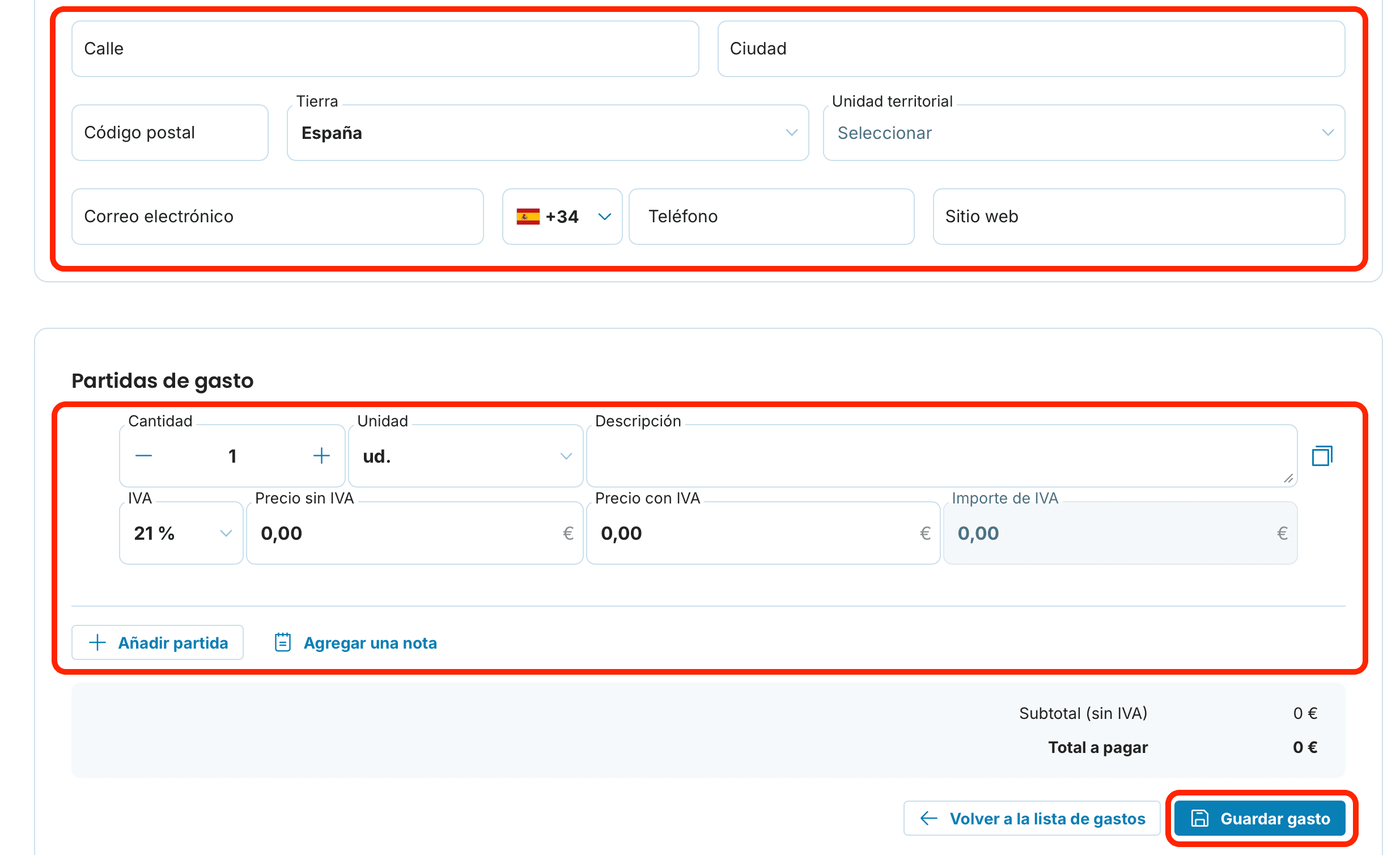Image resolution: width=1400 pixels, height=855 pixels.
Task: Click the Importe de IVA field
Action: click(x=1120, y=533)
